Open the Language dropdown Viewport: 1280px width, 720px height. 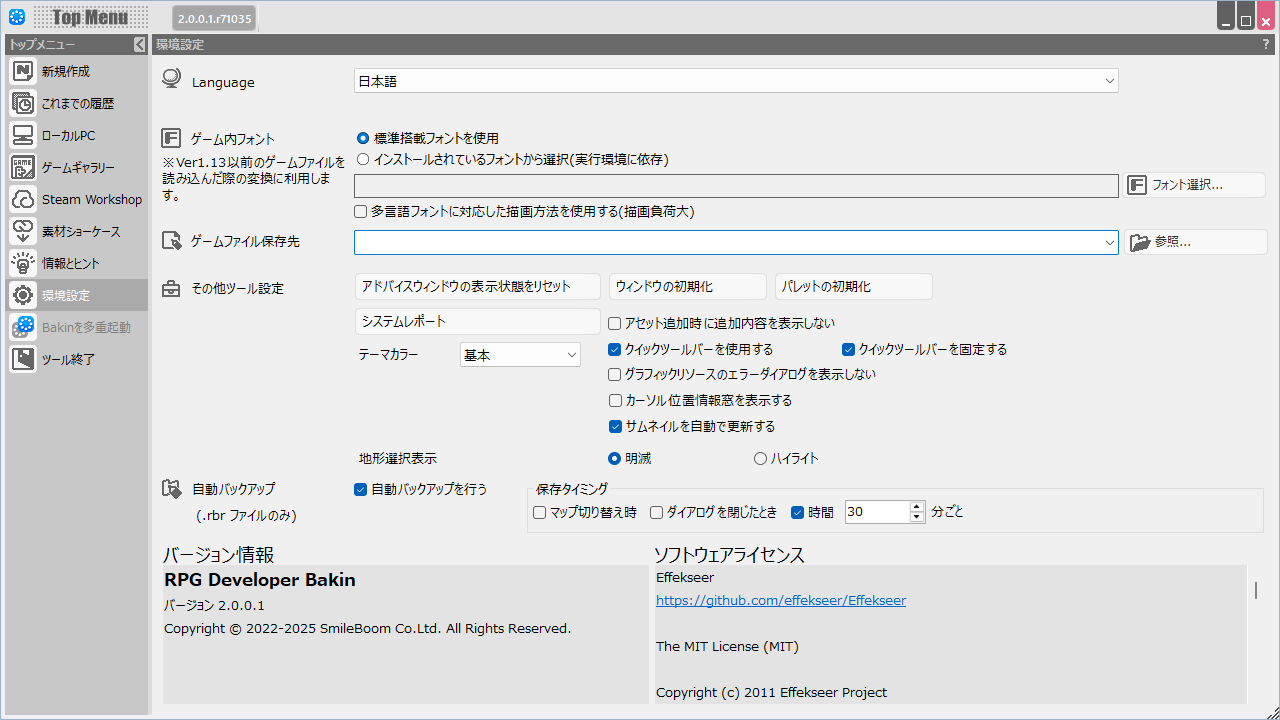point(1109,81)
